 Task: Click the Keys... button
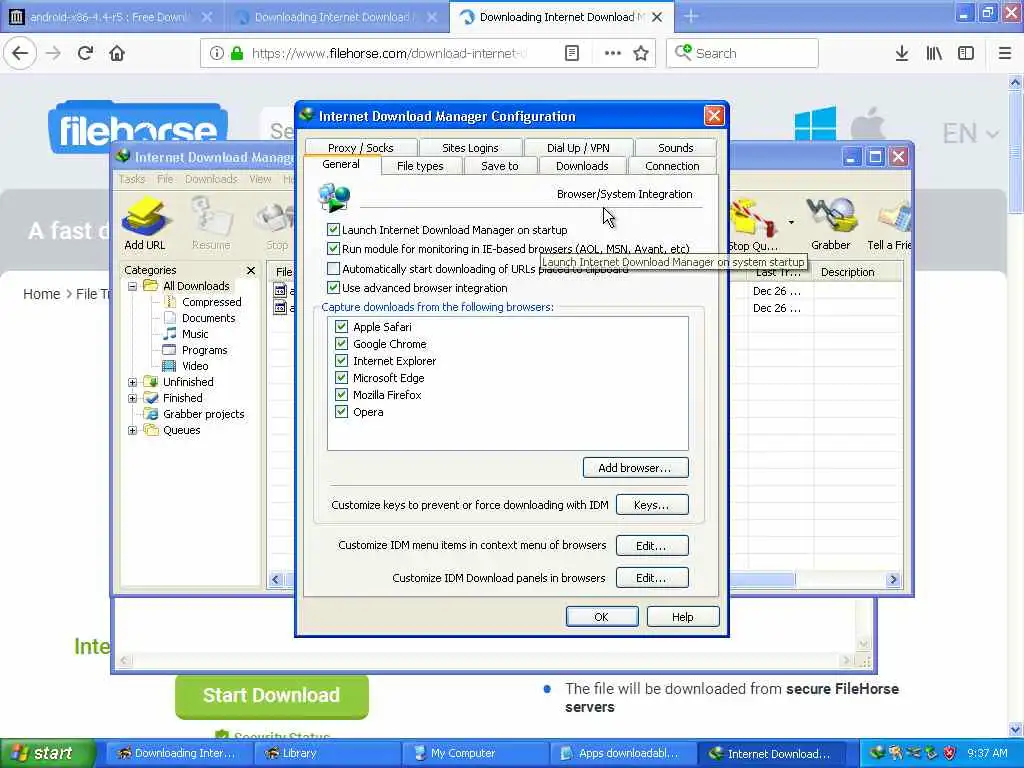652,505
